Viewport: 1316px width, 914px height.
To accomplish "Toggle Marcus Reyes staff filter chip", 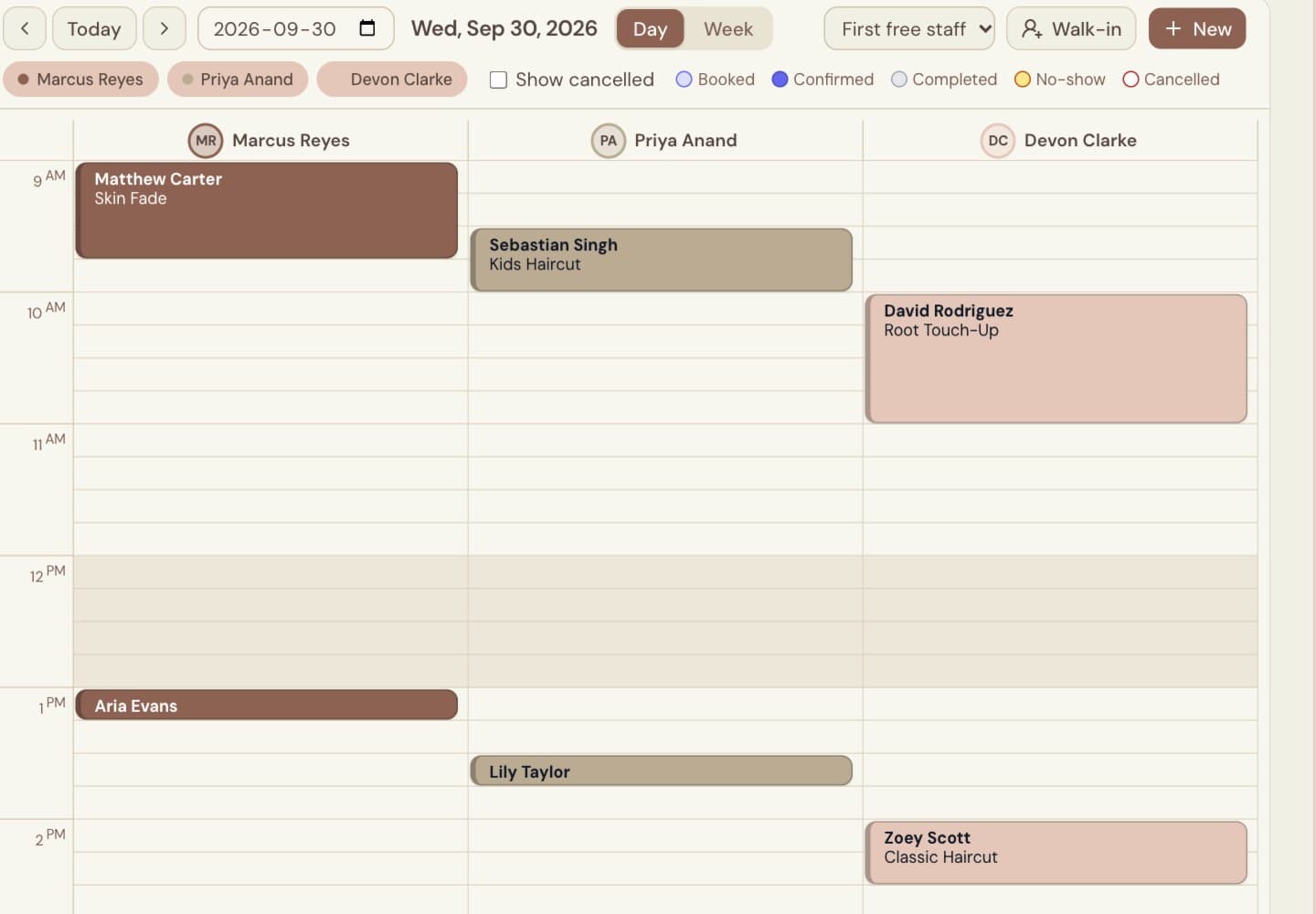I will click(80, 80).
